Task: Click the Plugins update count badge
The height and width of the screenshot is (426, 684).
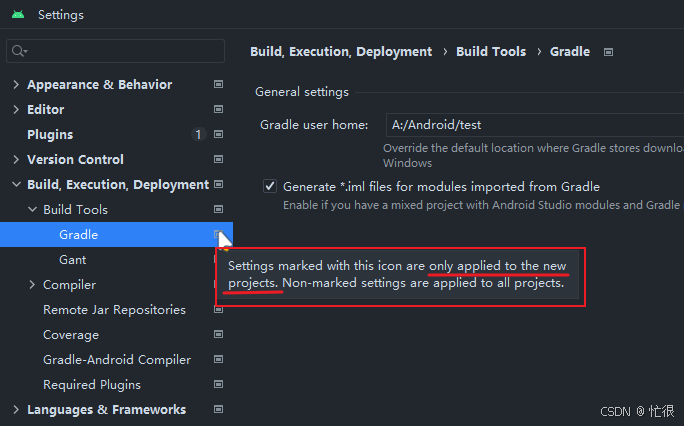Action: (198, 134)
